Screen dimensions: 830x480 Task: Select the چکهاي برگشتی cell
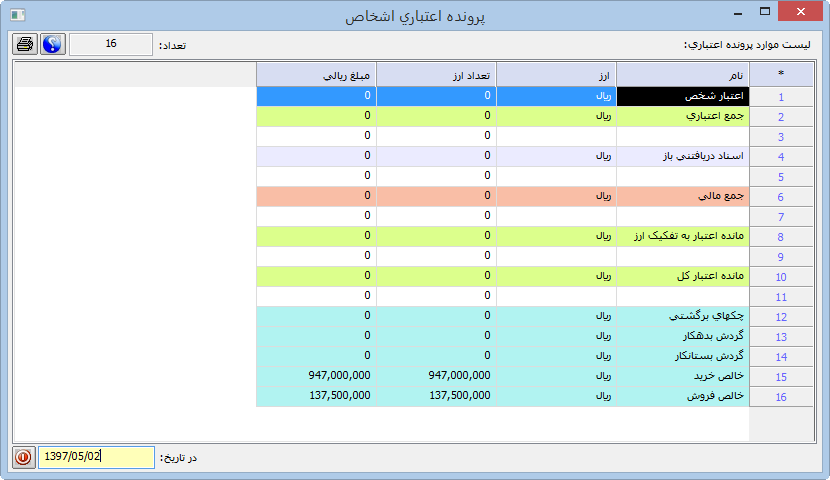click(x=683, y=316)
